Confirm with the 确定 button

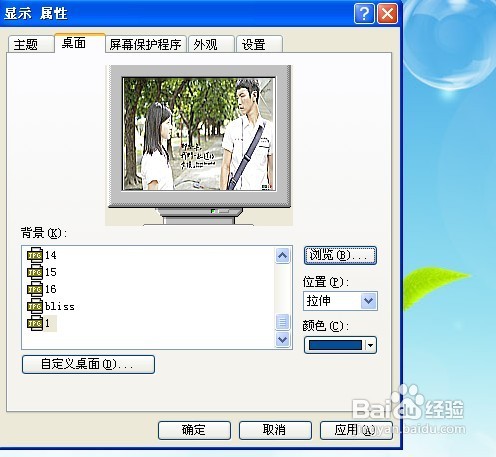(194, 430)
